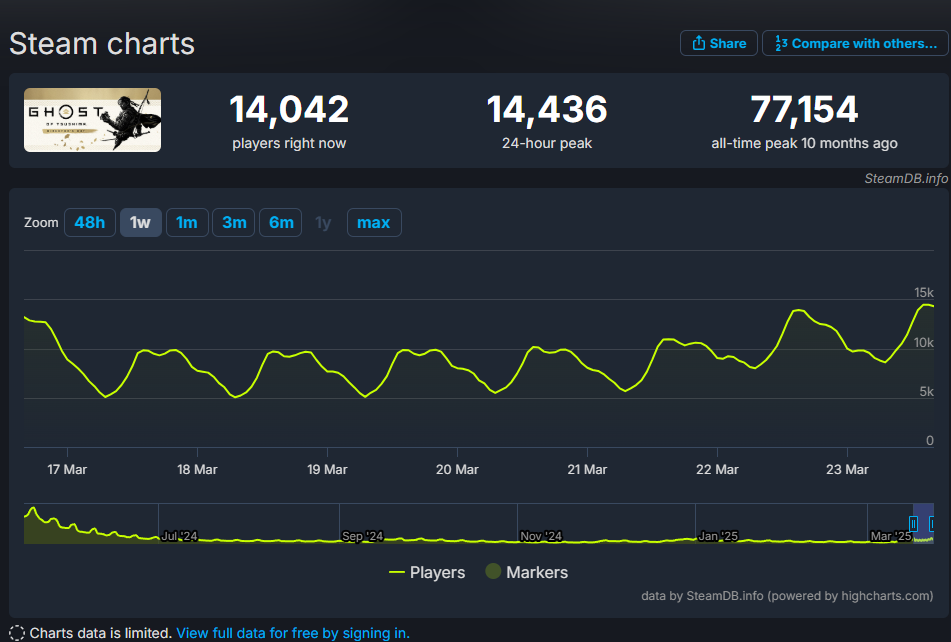Click the highcharts.com data credit
The width and height of the screenshot is (951, 642).
(x=787, y=596)
